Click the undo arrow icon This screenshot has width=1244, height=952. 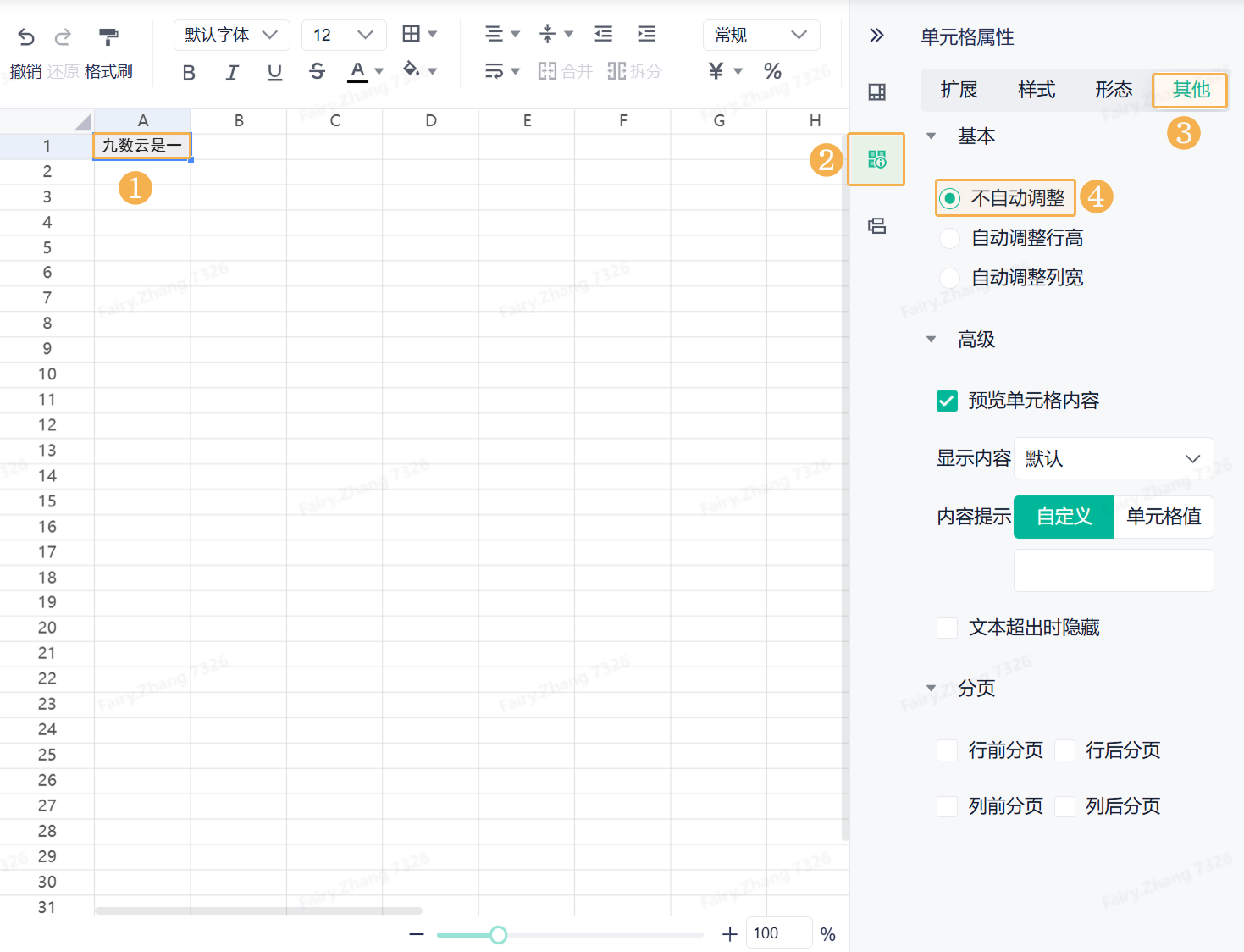coord(26,36)
